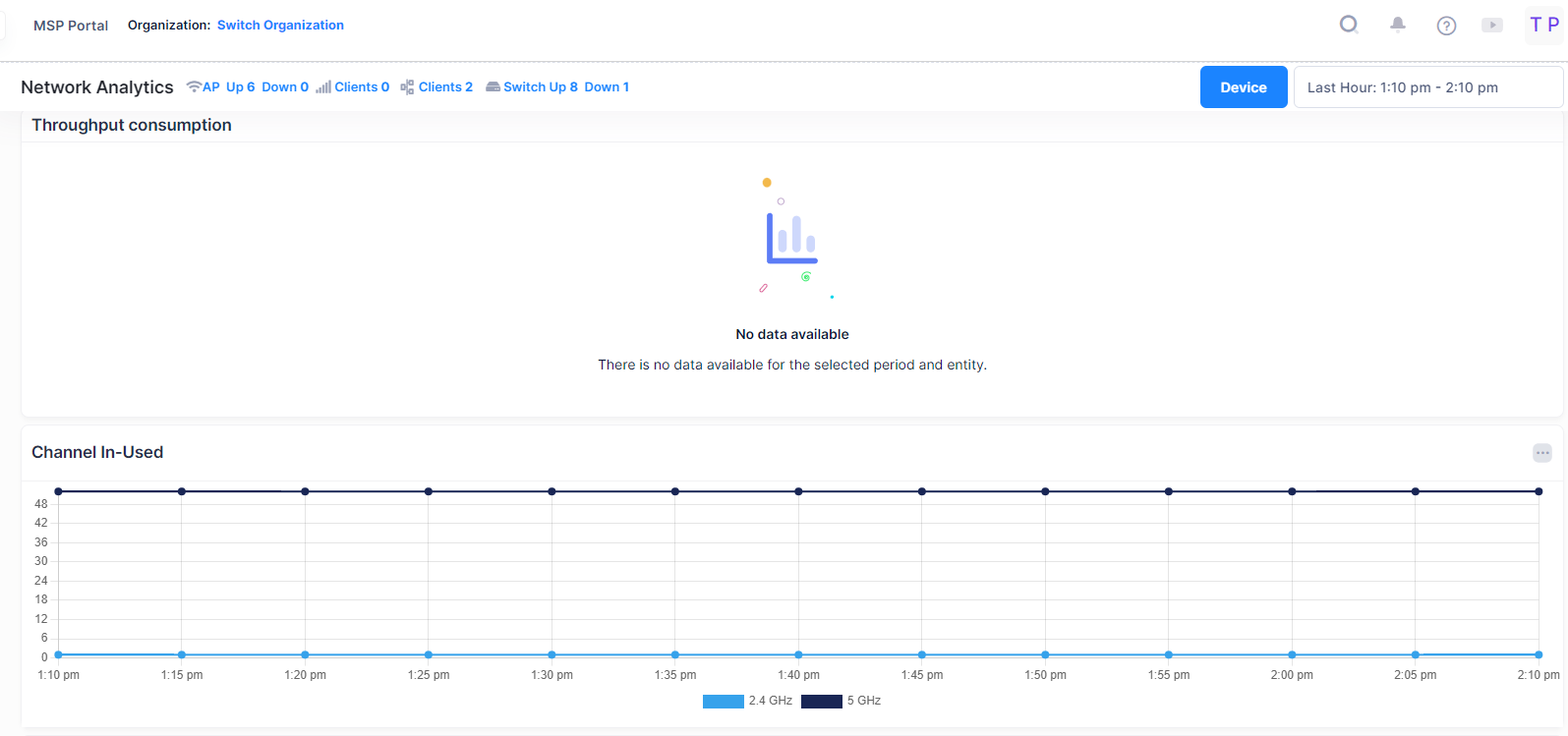This screenshot has height=736, width=1568.
Task: Click the wireless signal bars icon
Action: [323, 86]
